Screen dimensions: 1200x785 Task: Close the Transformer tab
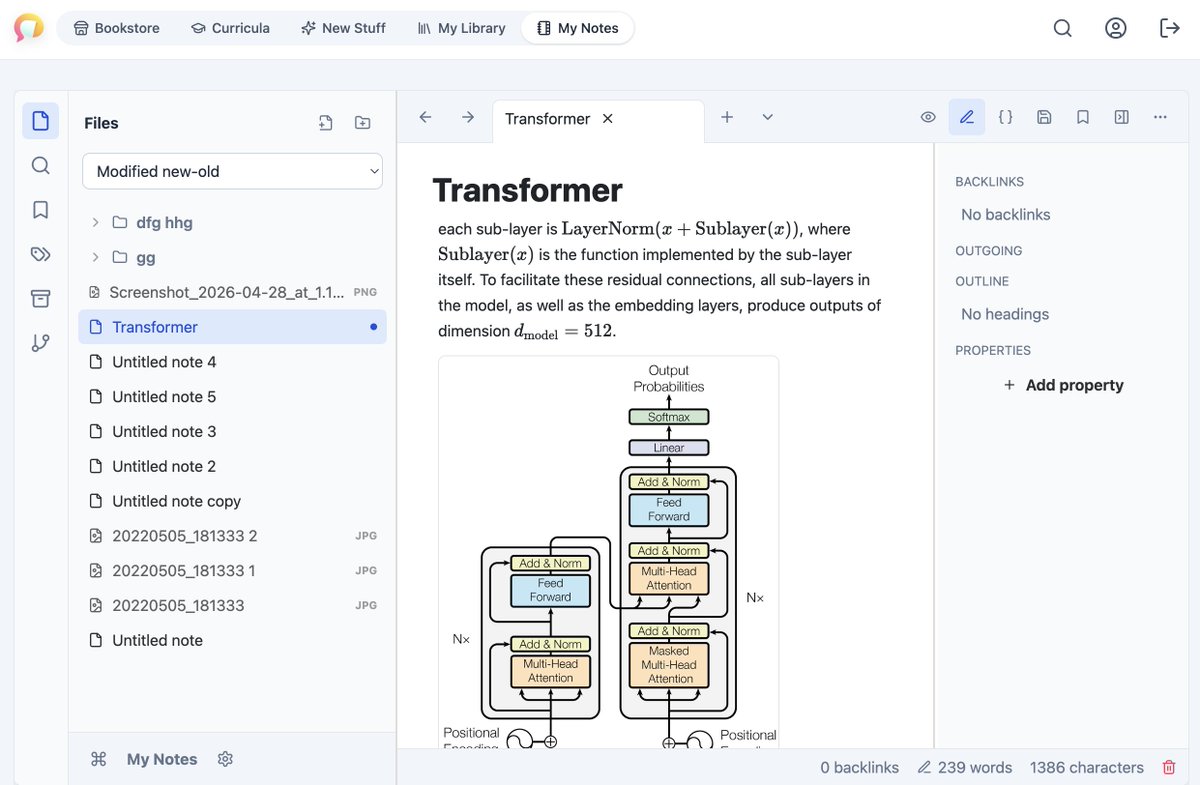[607, 118]
